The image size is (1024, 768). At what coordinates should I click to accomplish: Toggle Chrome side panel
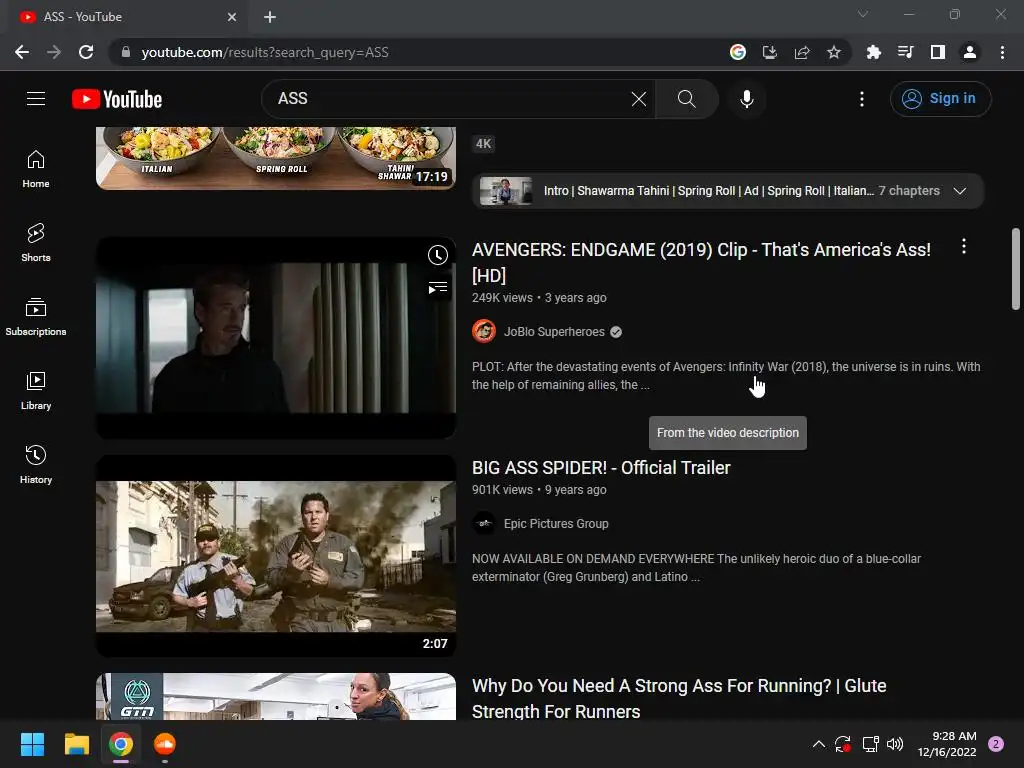coord(938,52)
